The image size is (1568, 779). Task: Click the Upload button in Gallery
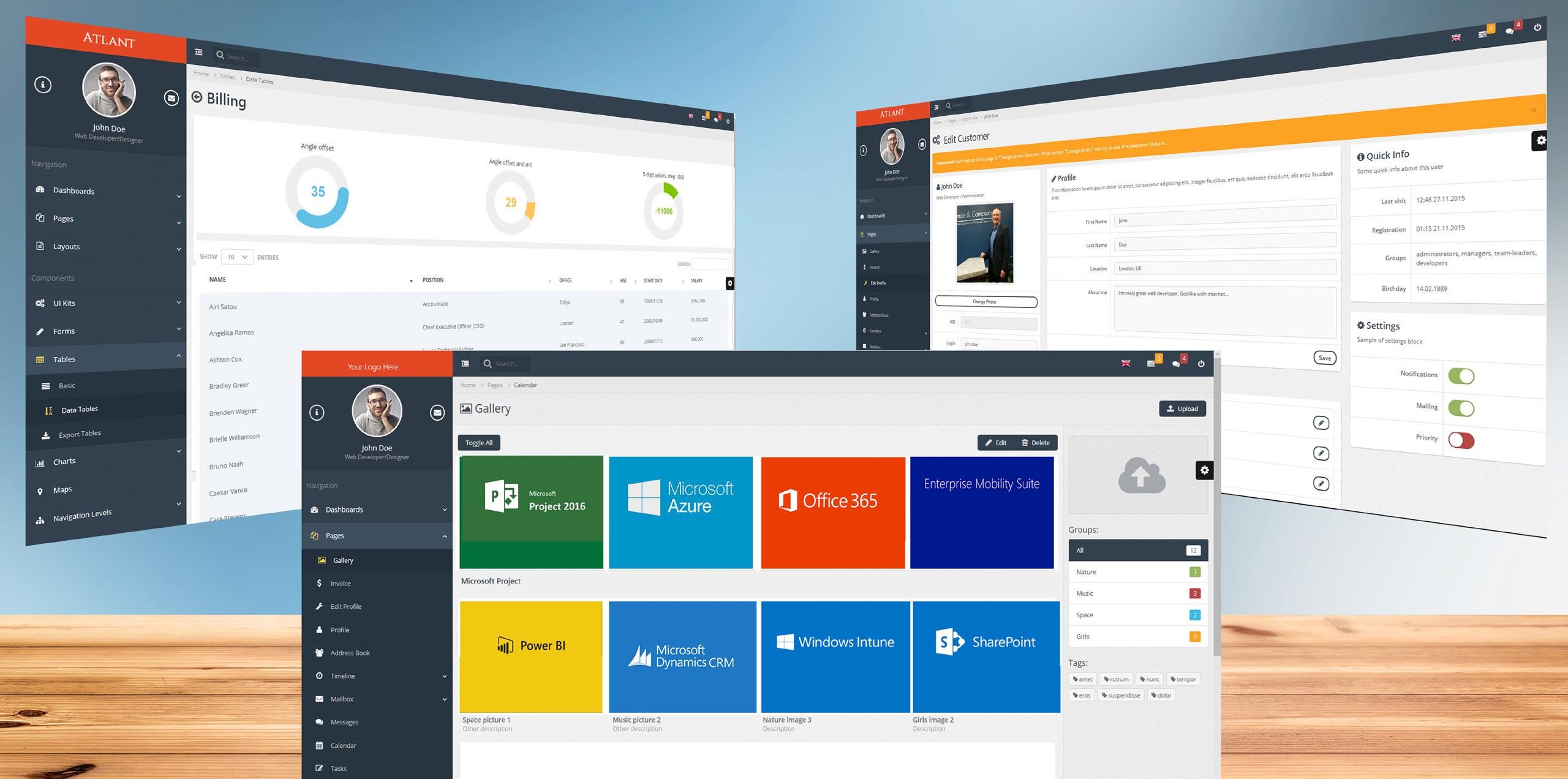click(x=1182, y=409)
